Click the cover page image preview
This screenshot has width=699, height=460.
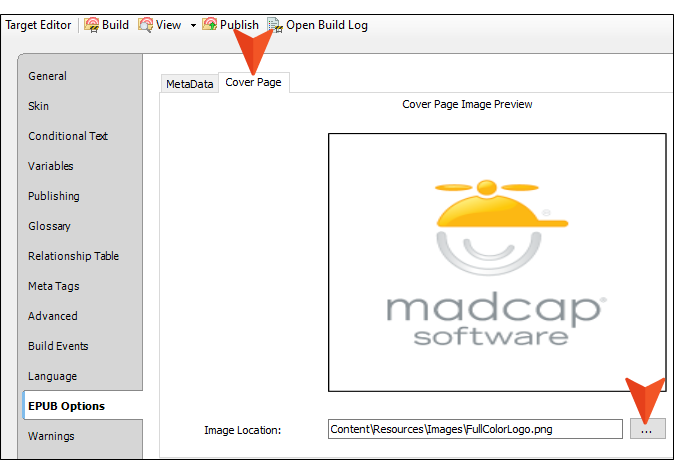497,263
